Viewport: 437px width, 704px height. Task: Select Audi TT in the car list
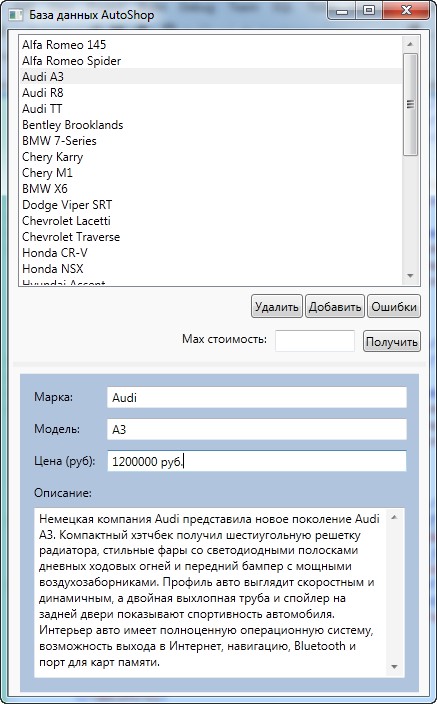[211, 109]
